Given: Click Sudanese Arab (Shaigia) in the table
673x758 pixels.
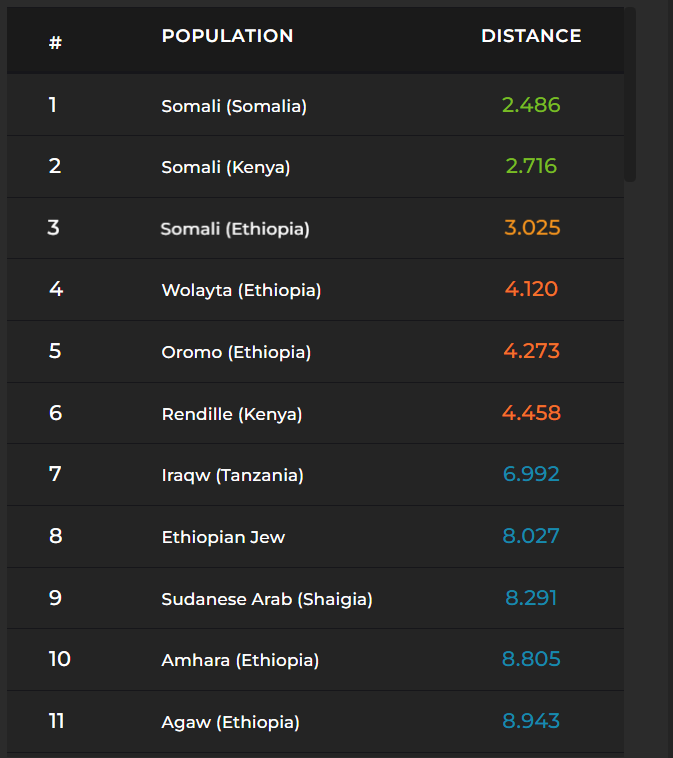Looking at the screenshot, I should [x=266, y=599].
